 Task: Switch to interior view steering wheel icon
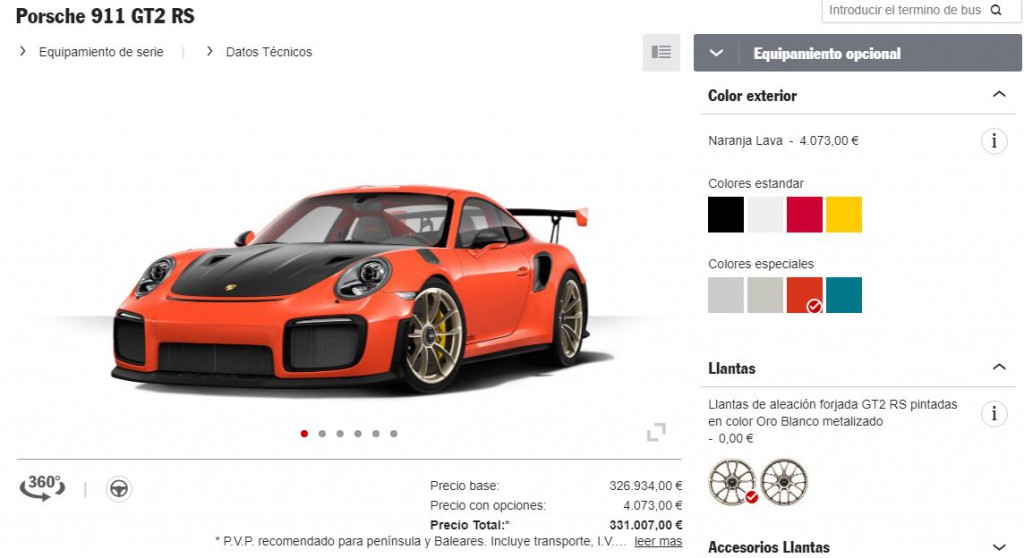click(x=119, y=489)
